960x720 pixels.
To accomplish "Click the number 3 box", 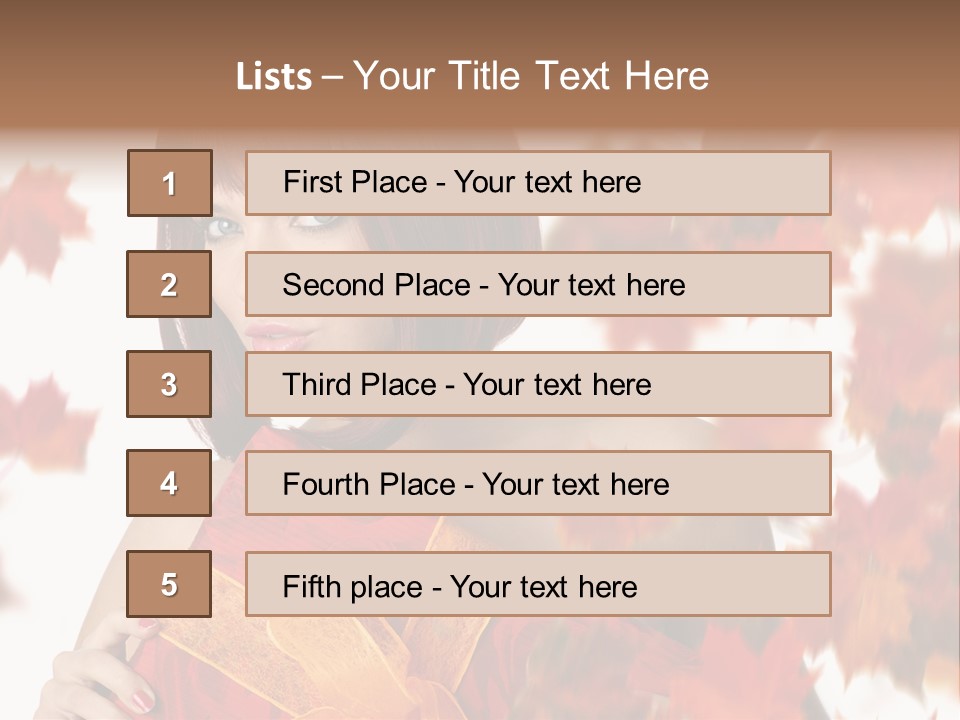I will point(169,384).
